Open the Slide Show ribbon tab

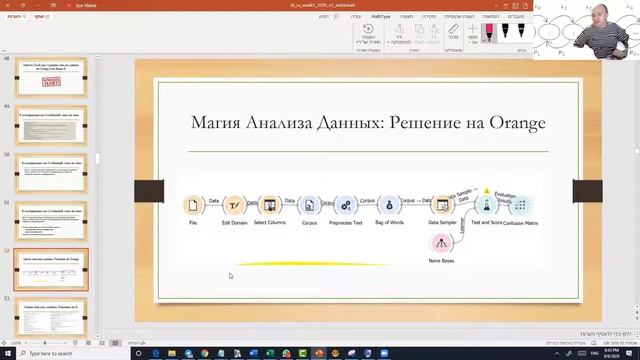tap(459, 16)
